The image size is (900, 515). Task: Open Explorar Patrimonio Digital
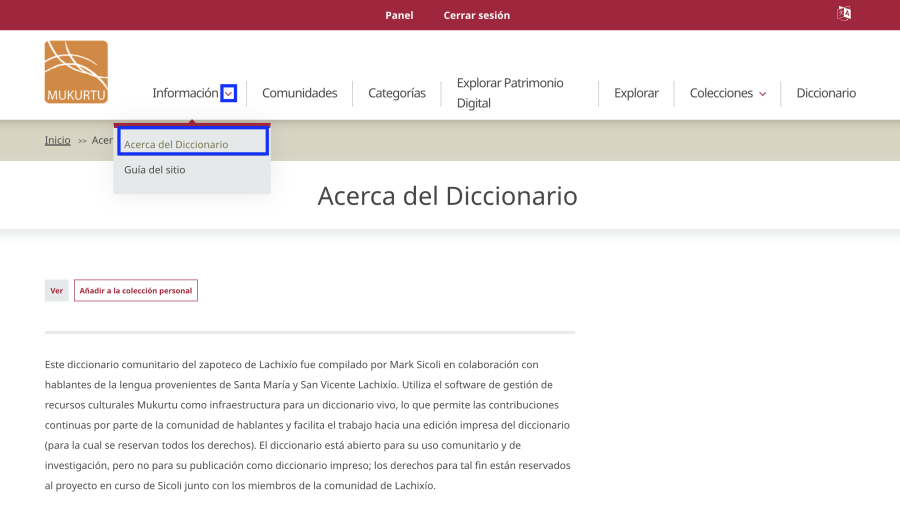pyautogui.click(x=510, y=93)
